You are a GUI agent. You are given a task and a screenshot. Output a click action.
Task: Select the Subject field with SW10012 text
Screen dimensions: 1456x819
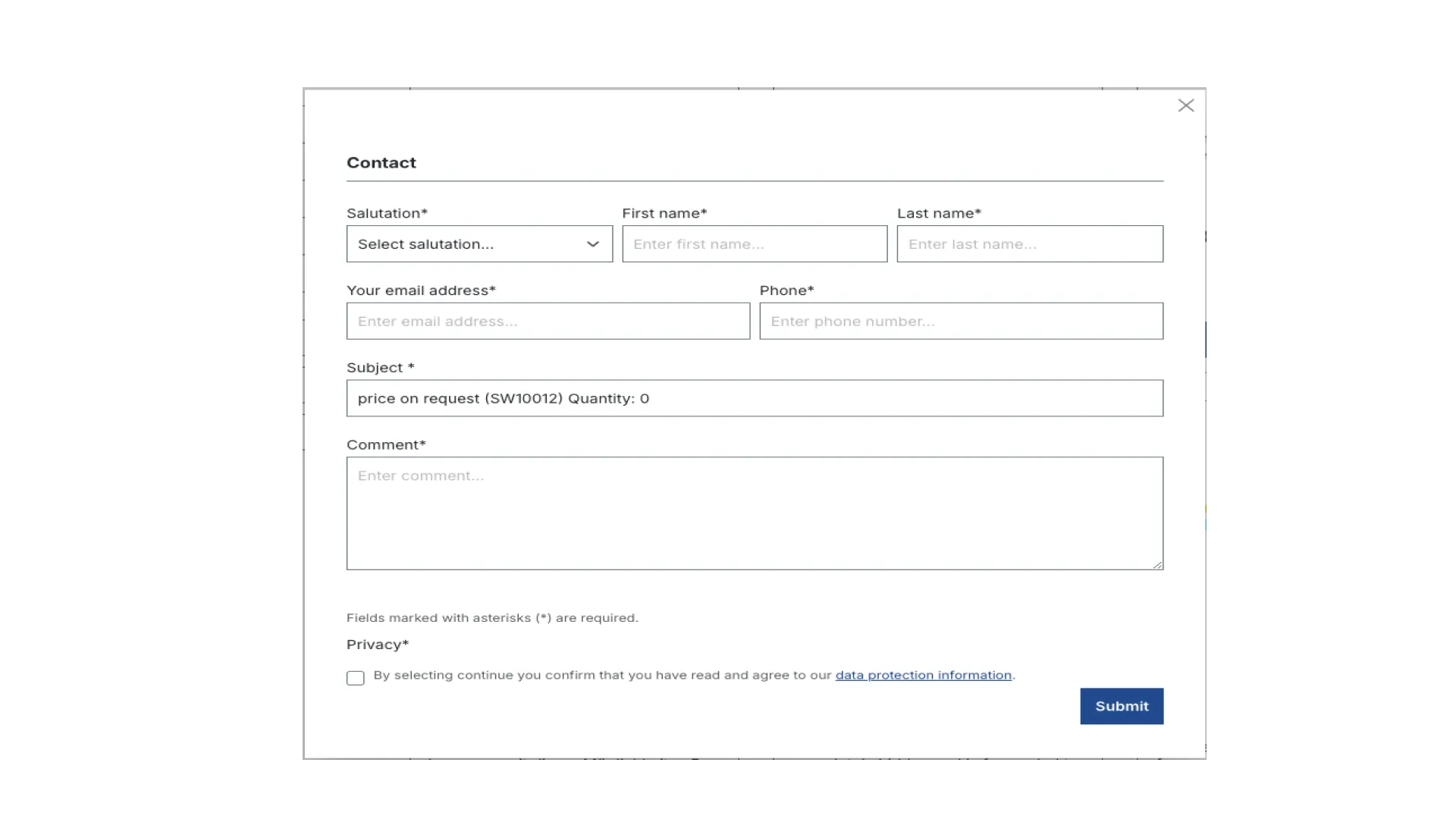click(x=754, y=398)
